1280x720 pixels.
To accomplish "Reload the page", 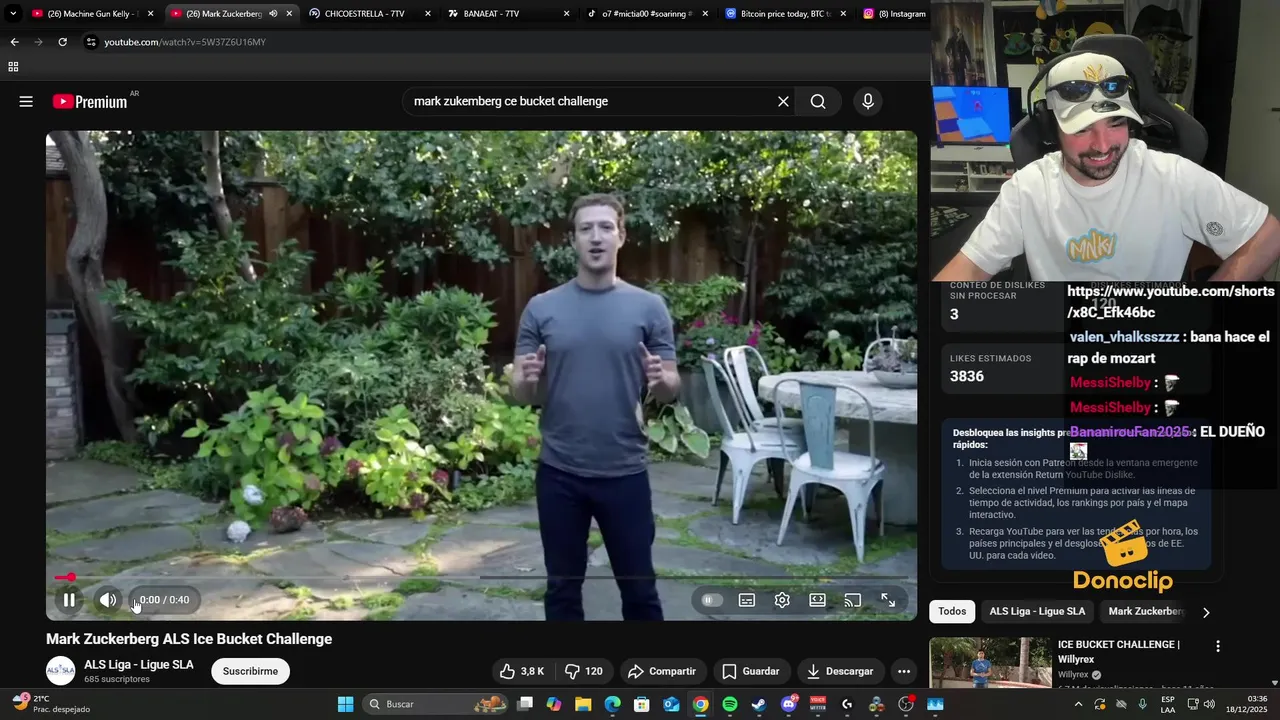I will [x=62, y=42].
